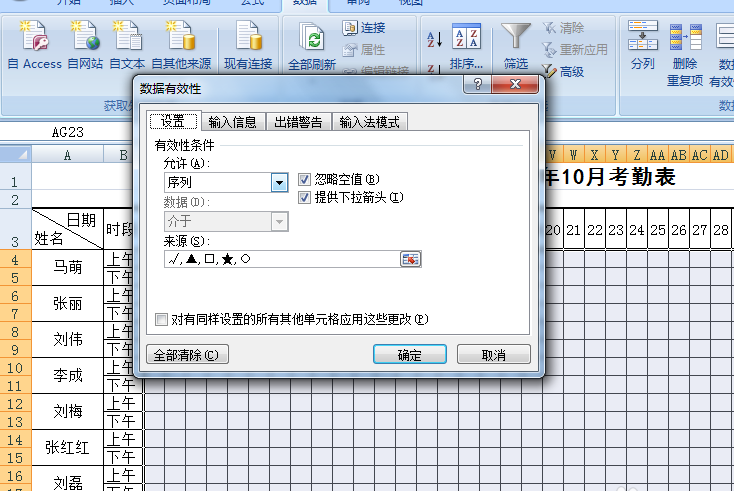Switch to 输入法模式 tab
The image size is (734, 491).
[x=369, y=122]
